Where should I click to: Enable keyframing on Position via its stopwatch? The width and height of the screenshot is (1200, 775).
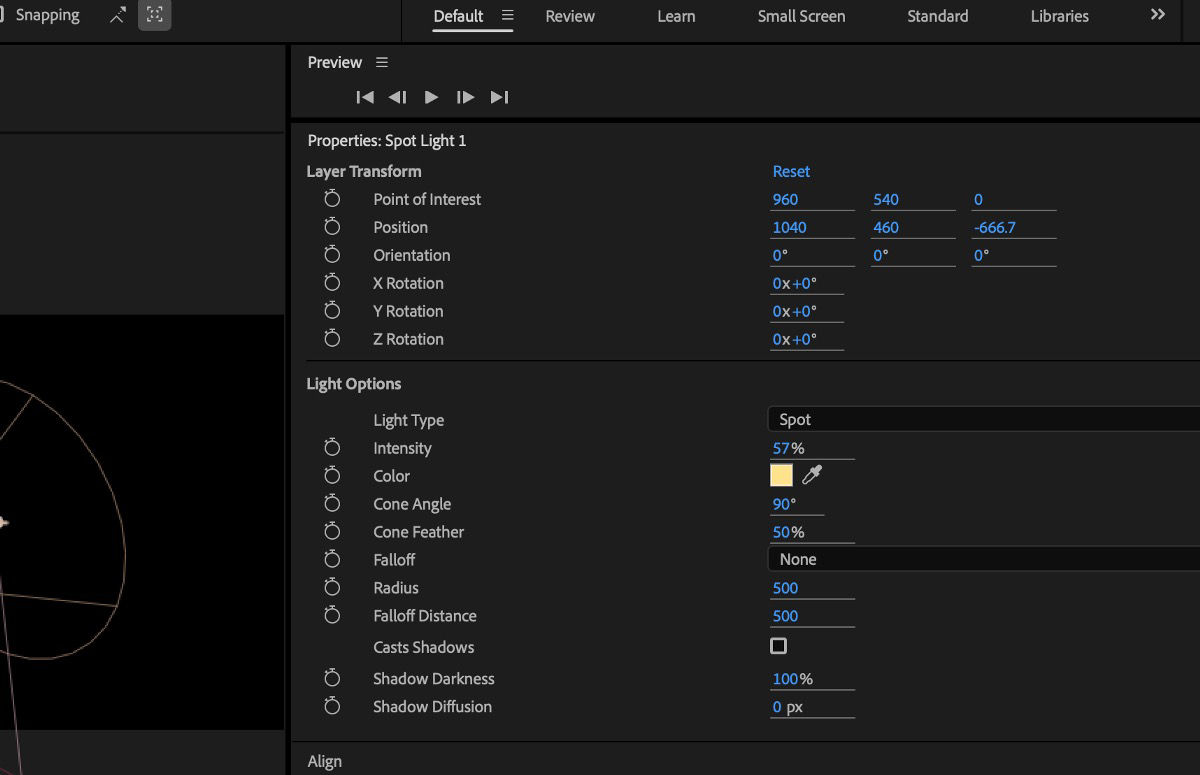point(333,227)
